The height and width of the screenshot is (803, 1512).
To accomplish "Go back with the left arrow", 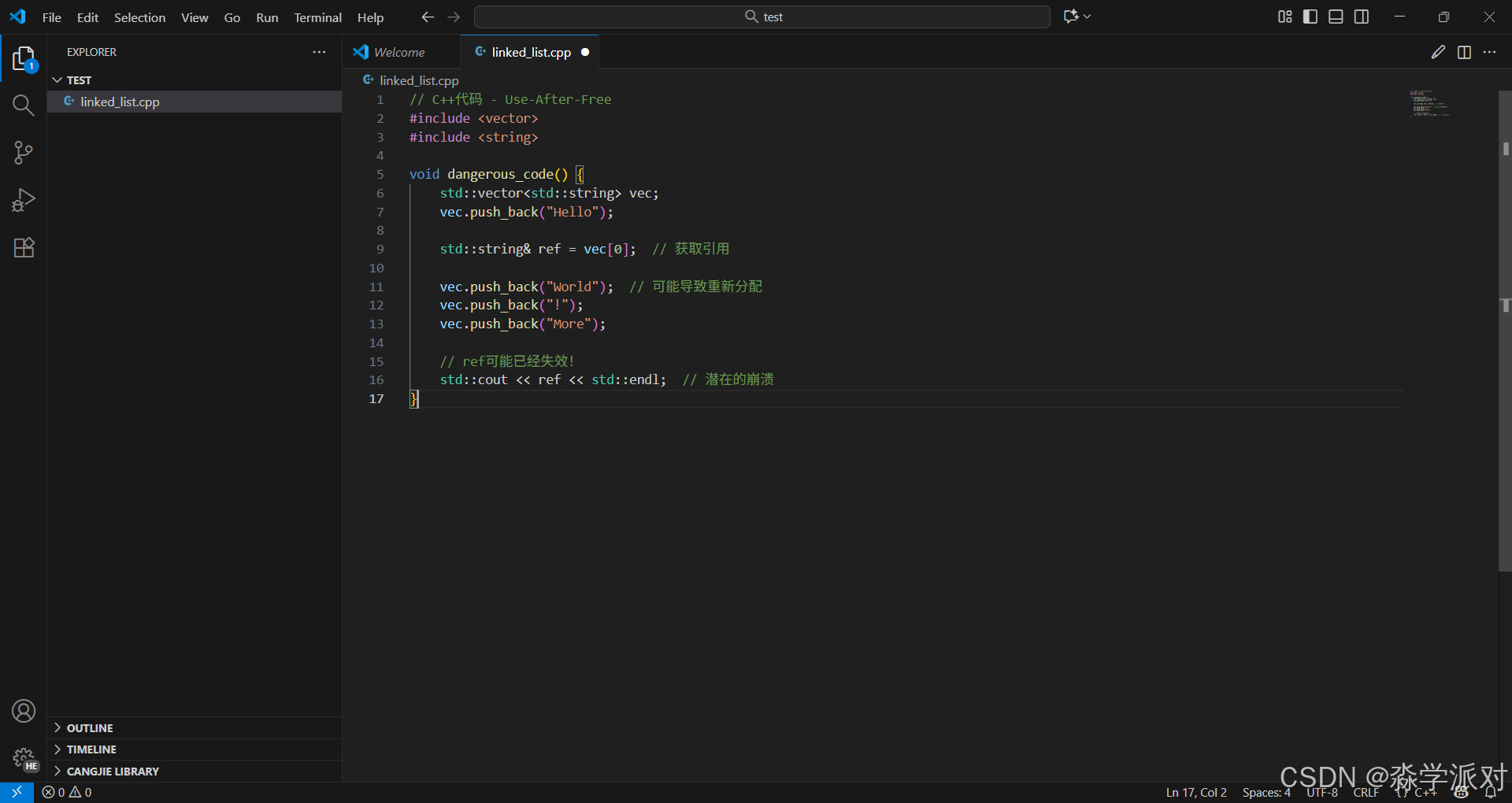I will coord(428,17).
